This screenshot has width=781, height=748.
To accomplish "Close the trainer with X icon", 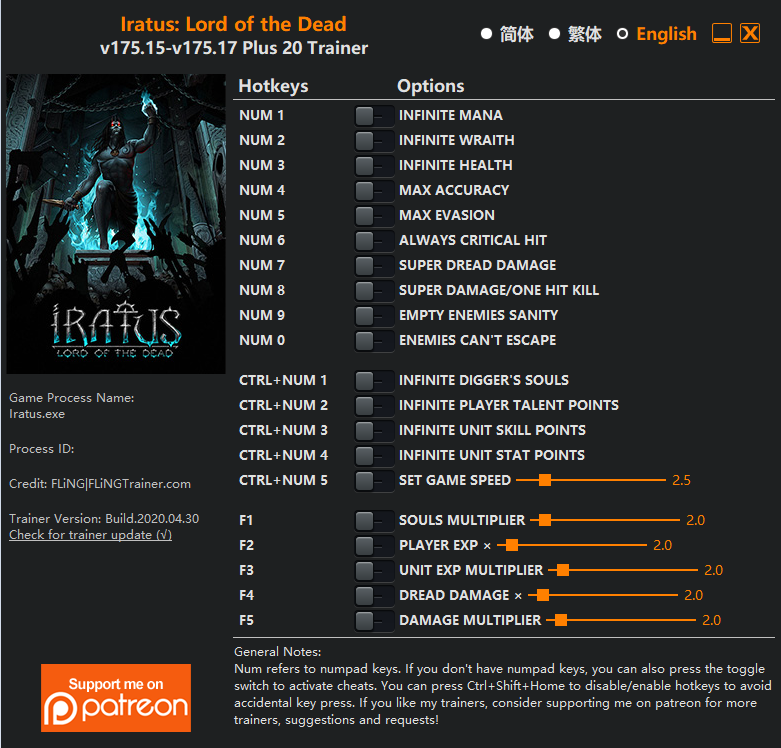I will [750, 33].
